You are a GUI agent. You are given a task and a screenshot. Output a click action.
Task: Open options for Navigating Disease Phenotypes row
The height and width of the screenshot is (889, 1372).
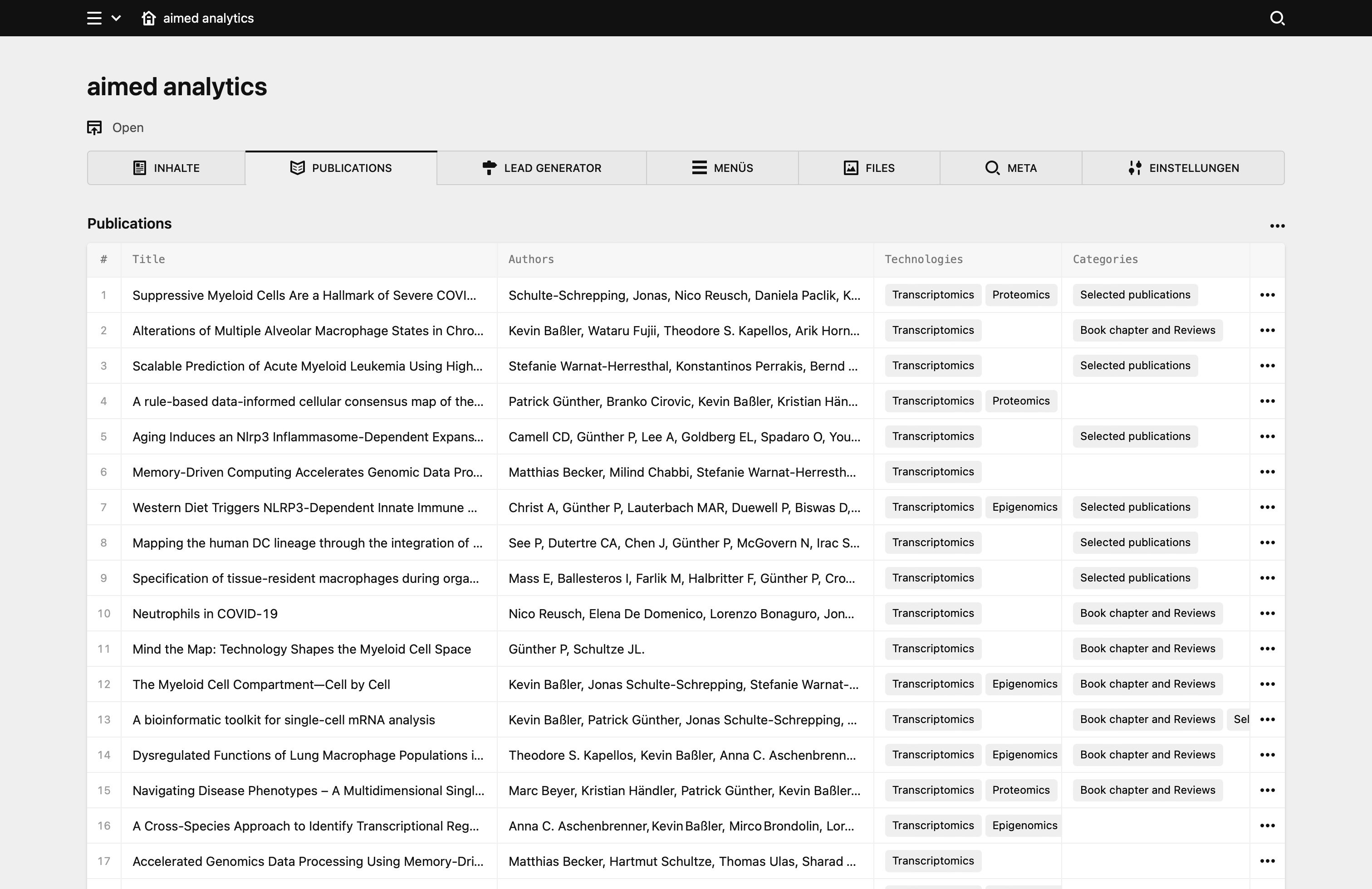(1267, 790)
